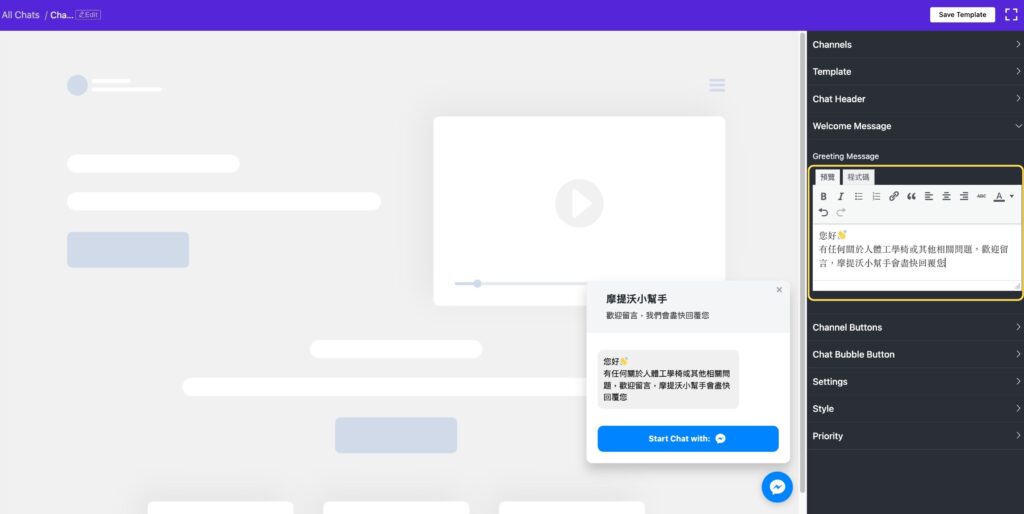Align greeting text right

pyautogui.click(x=964, y=197)
